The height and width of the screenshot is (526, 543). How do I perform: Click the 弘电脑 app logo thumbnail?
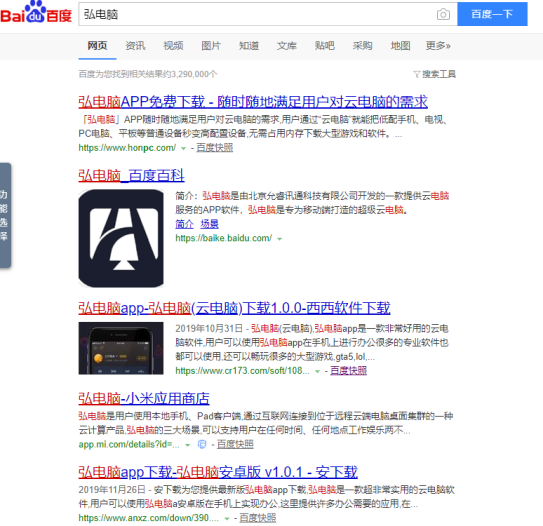coord(121,238)
